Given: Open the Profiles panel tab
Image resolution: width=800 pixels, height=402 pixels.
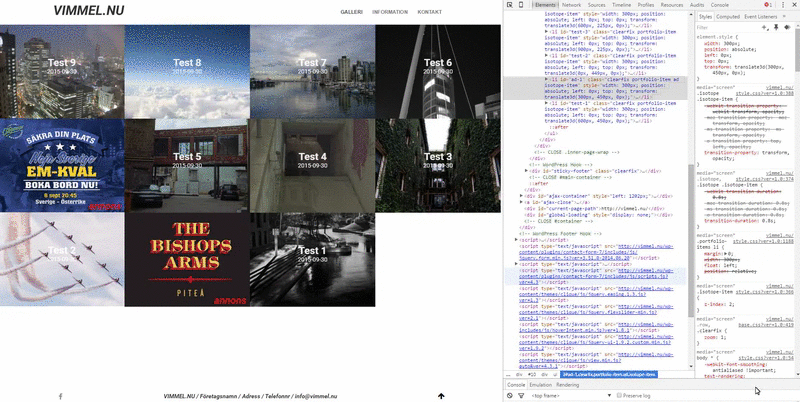Looking at the screenshot, I should coord(646,5).
